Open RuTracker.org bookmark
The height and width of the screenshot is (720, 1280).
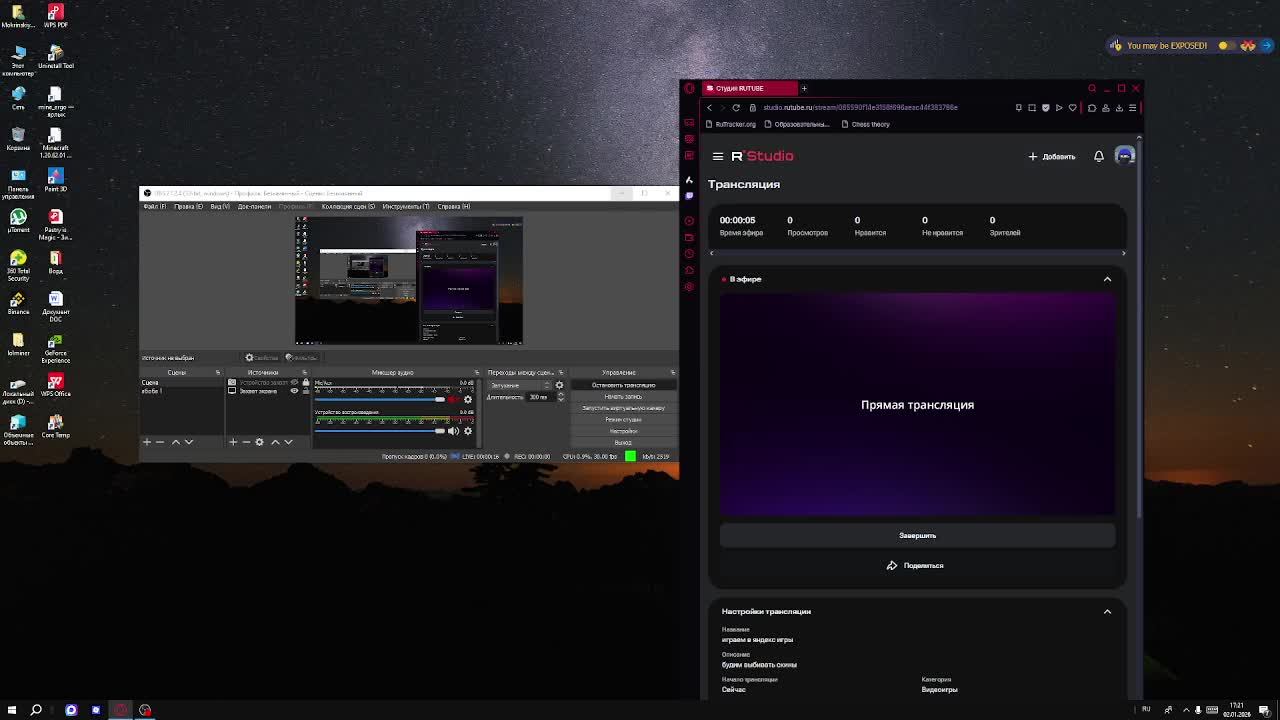pyautogui.click(x=731, y=125)
